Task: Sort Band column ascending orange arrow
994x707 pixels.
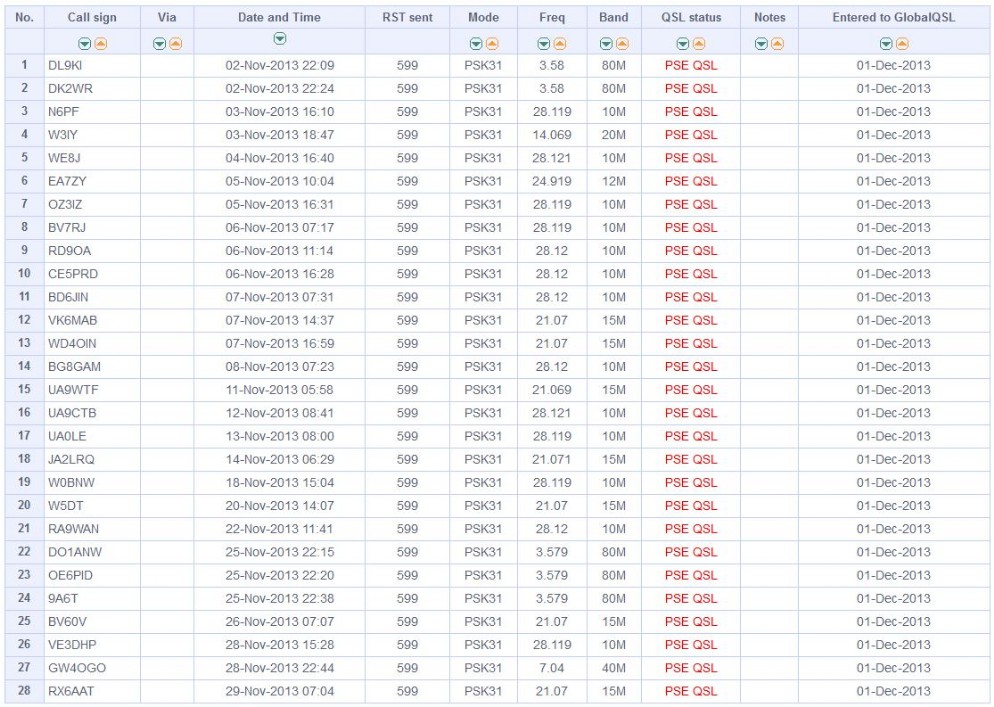Action: [x=622, y=44]
